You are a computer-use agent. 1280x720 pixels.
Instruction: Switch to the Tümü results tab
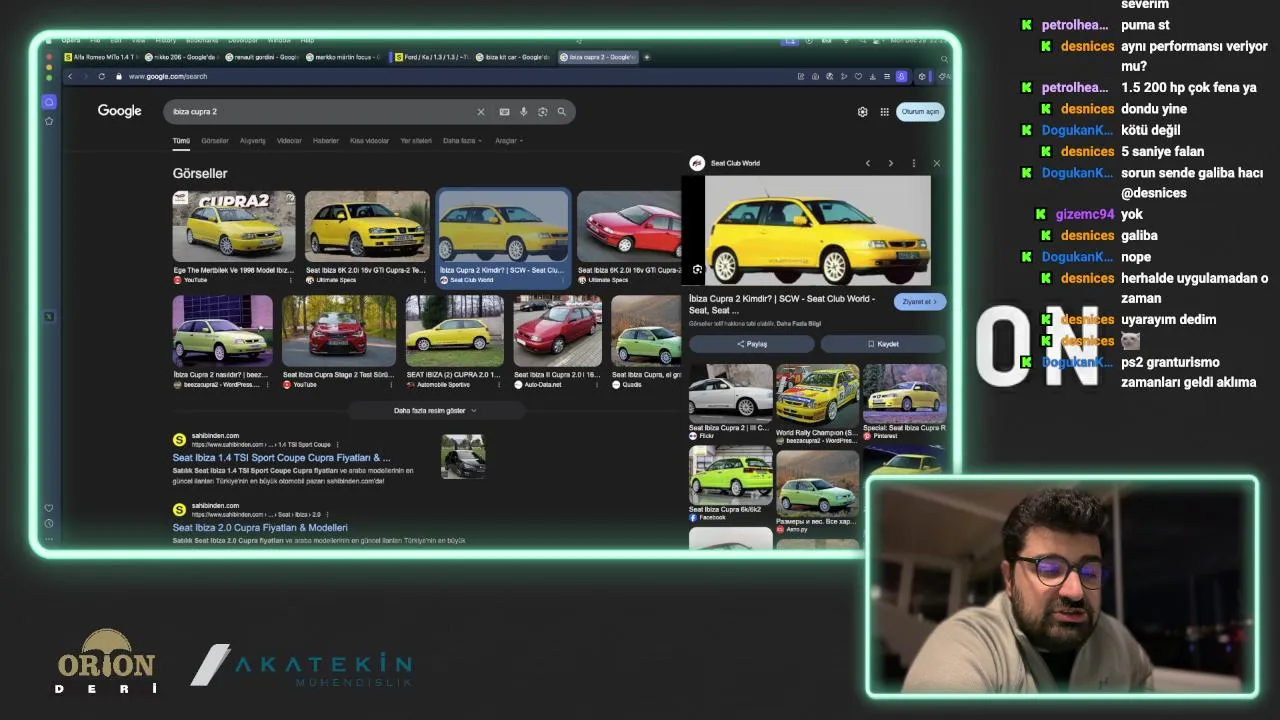click(181, 141)
